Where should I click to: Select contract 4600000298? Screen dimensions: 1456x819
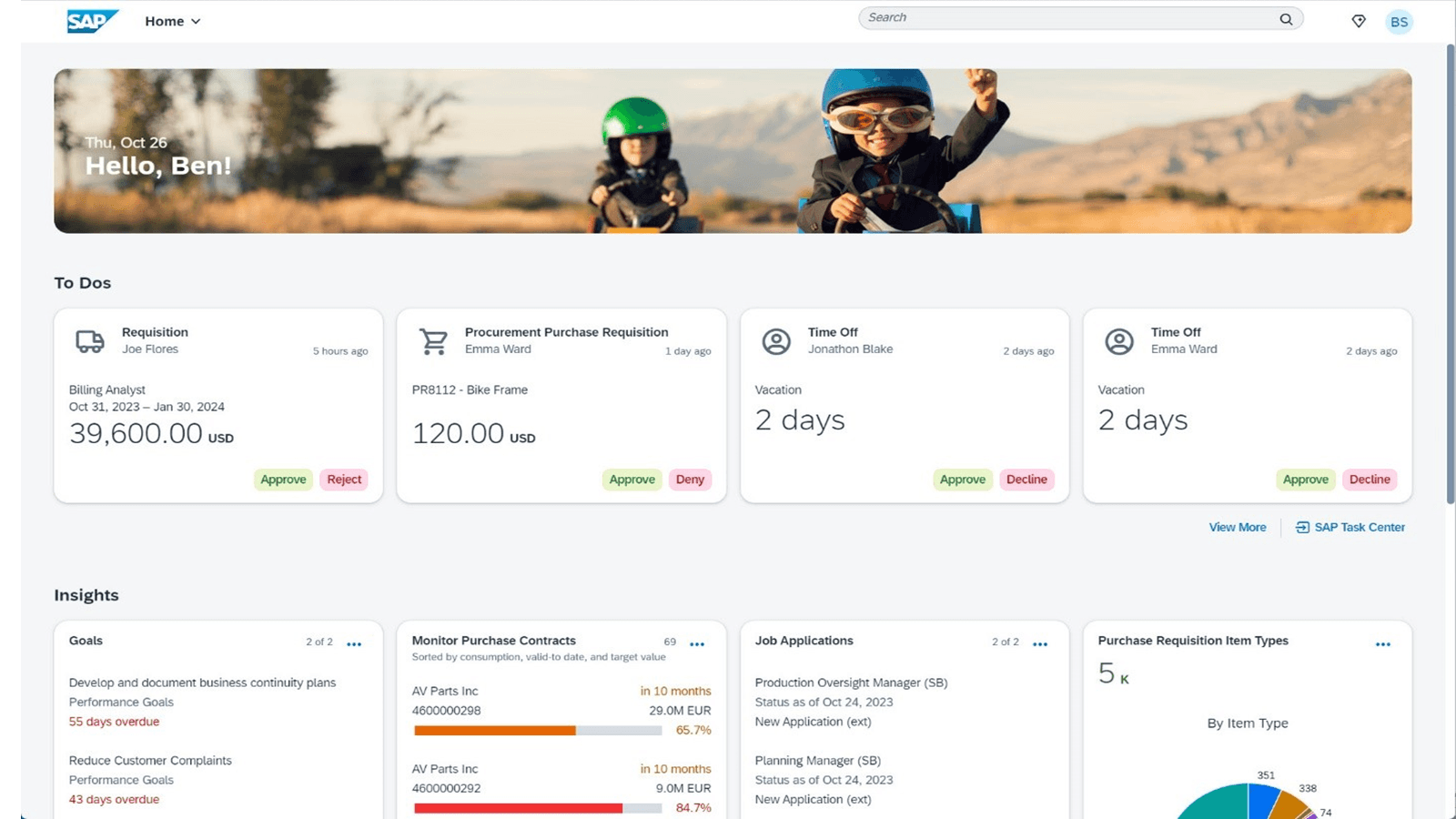[x=446, y=711]
